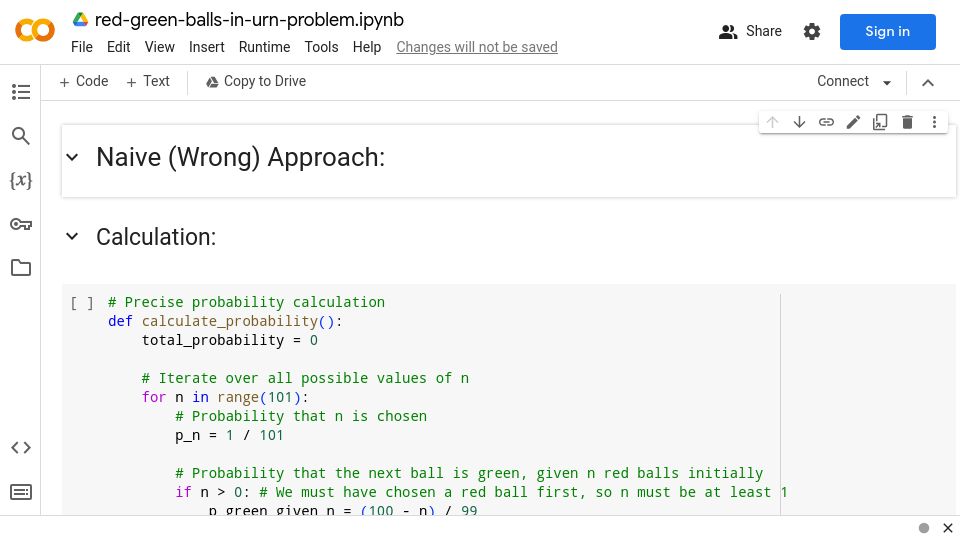Open Find and replace search panel
960x540 pixels.
pyautogui.click(x=21, y=136)
